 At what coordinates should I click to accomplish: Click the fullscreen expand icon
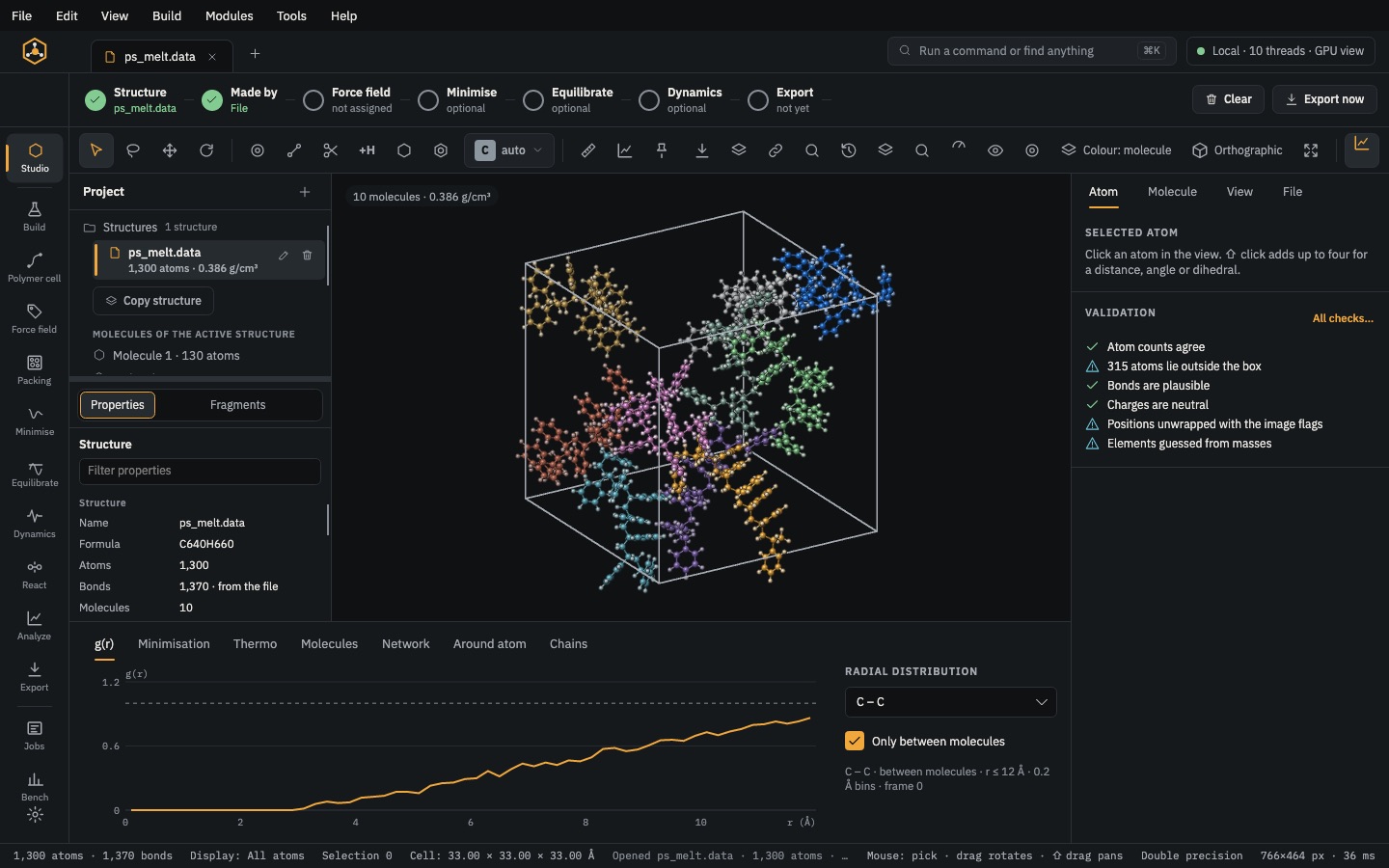(1311, 150)
